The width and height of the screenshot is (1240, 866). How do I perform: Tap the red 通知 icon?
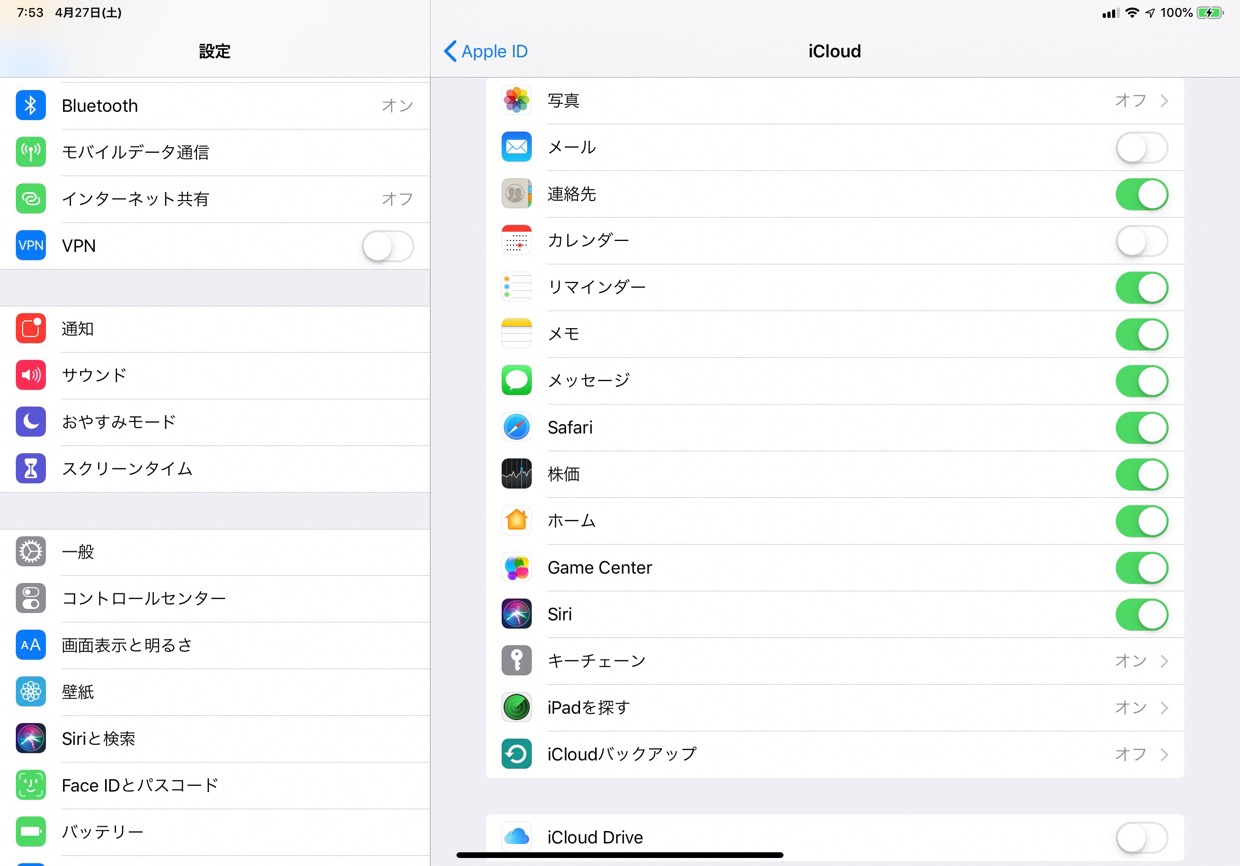[x=31, y=328]
